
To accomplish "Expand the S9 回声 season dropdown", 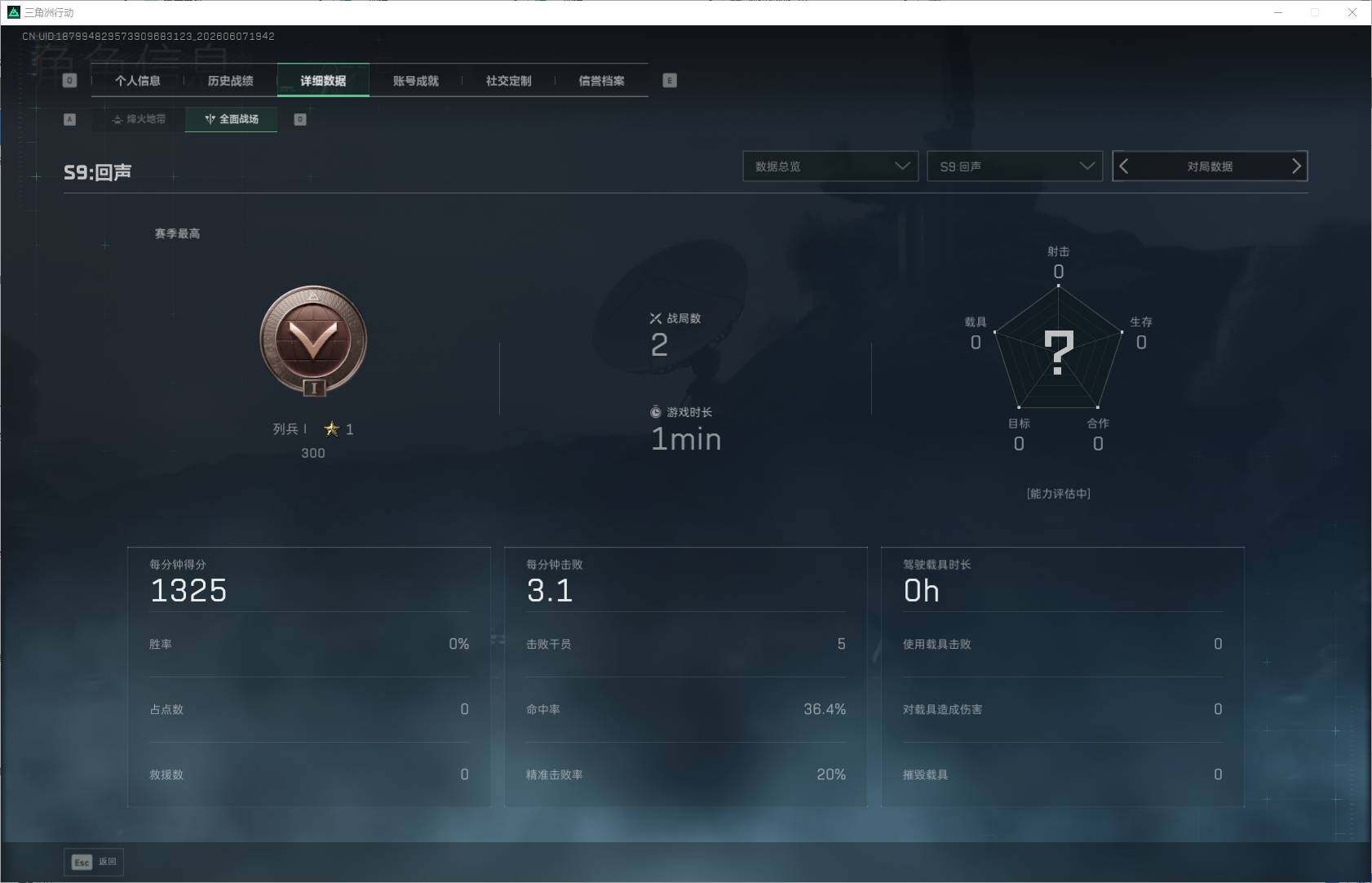I will click(1015, 166).
